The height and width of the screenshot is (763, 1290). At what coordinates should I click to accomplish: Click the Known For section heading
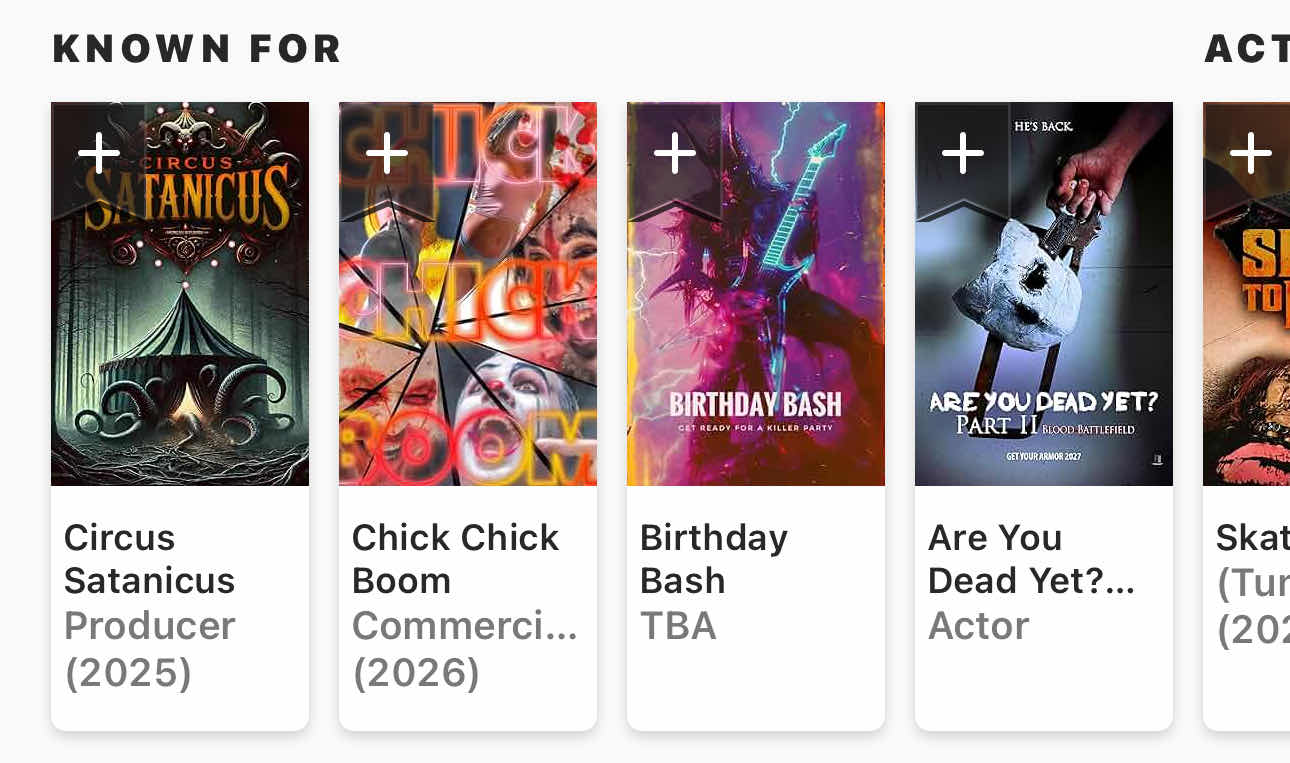(197, 49)
